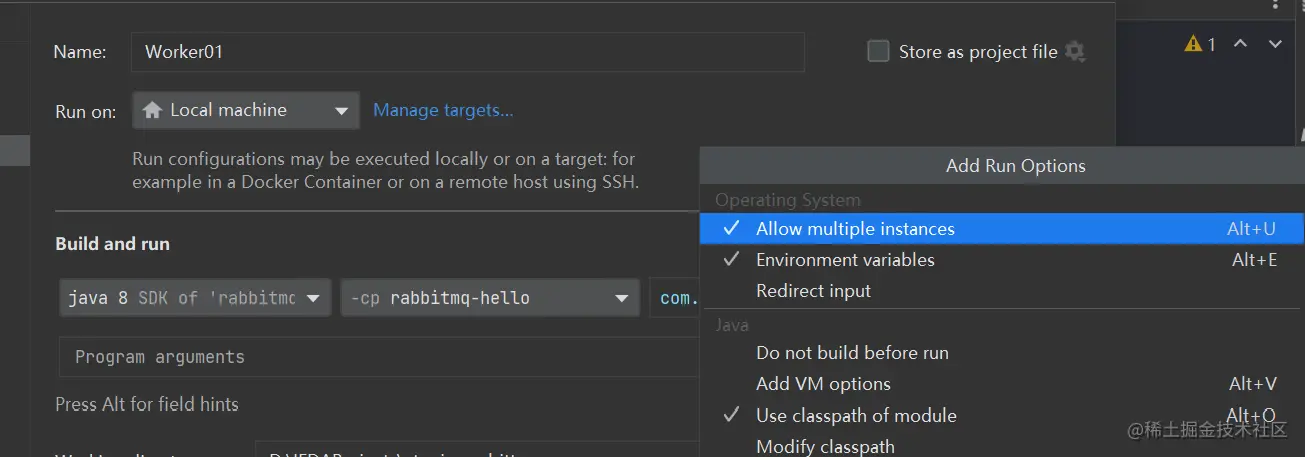This screenshot has width=1305, height=457.
Task: Enable Store as project file checkbox
Action: pos(878,51)
